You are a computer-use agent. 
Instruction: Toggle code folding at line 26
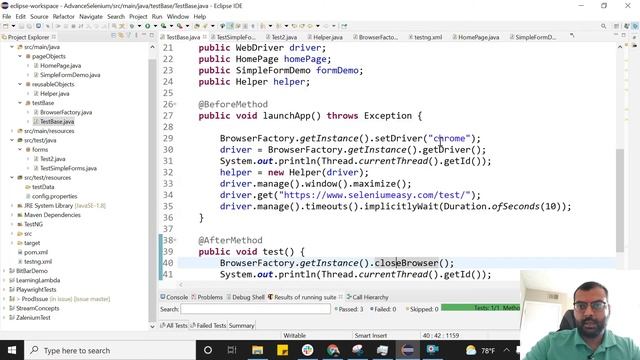tap(175, 104)
